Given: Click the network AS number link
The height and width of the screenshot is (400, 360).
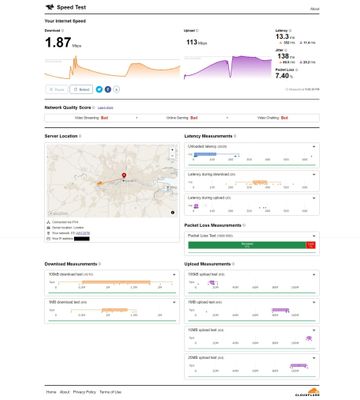Looking at the screenshot, I should [83, 233].
